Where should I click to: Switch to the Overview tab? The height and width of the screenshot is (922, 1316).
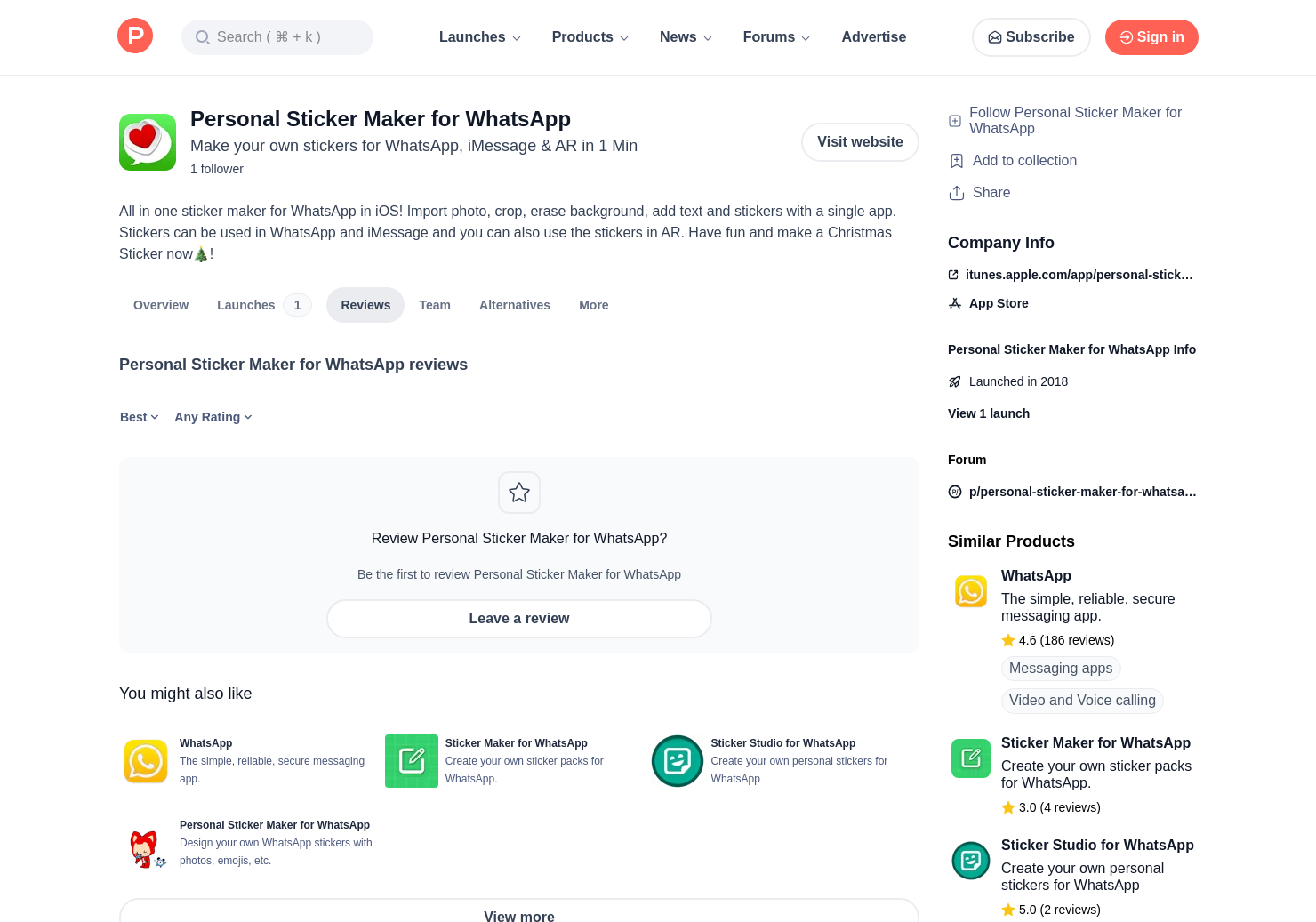[161, 305]
